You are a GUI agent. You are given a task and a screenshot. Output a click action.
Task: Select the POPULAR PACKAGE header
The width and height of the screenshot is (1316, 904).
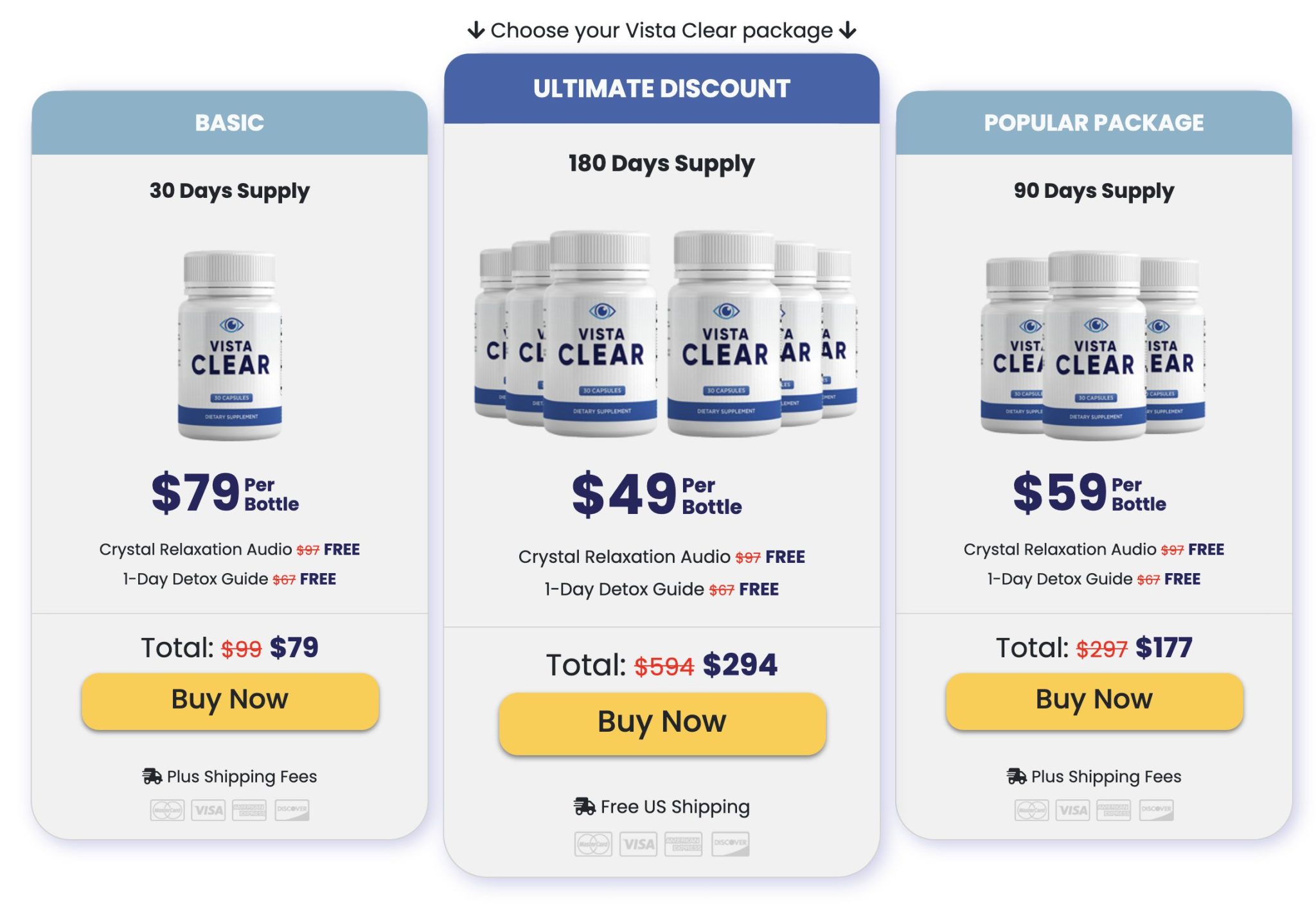pos(1094,123)
